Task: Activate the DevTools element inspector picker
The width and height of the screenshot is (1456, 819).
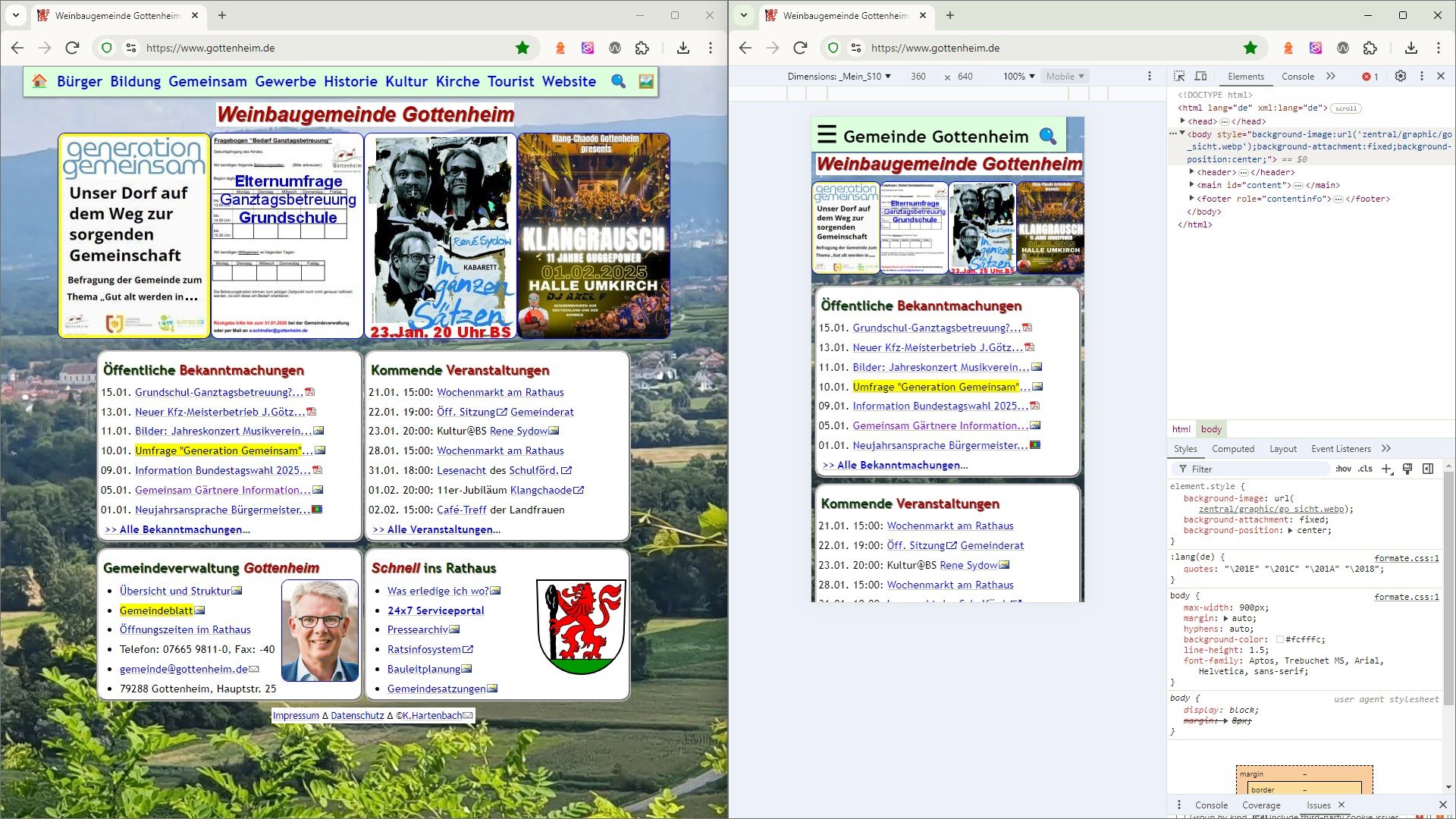Action: (1179, 76)
